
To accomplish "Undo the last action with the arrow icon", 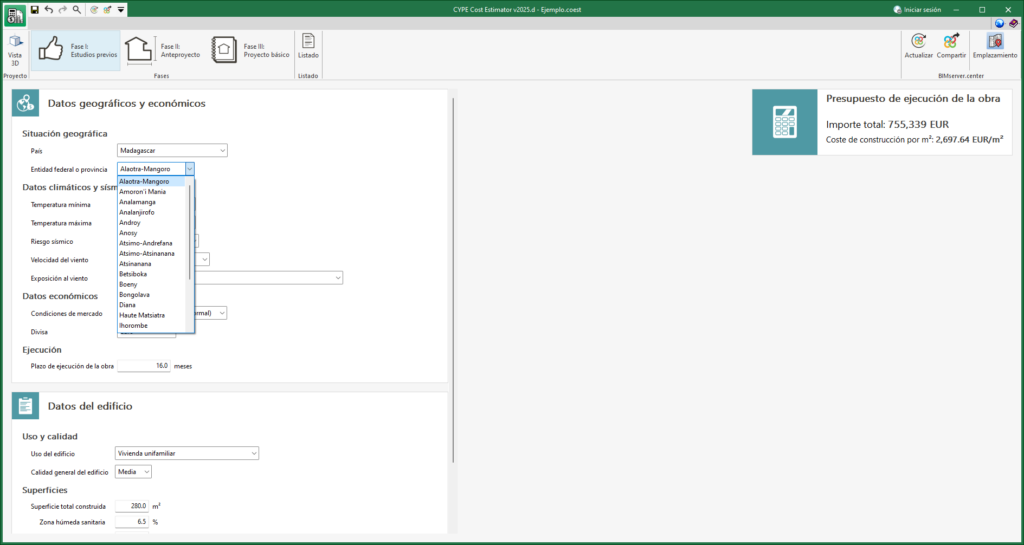I will (49, 10).
